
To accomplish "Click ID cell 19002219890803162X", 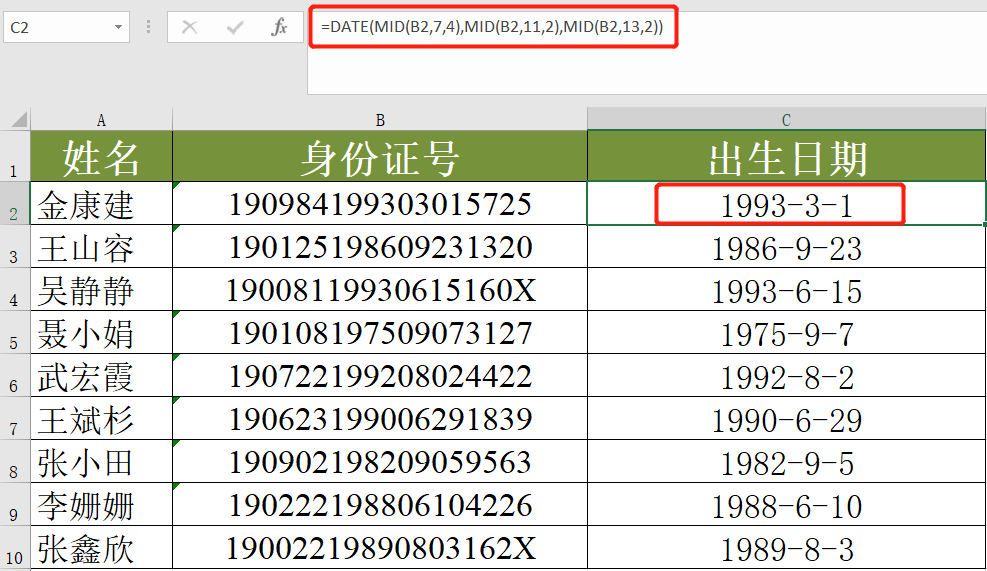I will [x=380, y=548].
